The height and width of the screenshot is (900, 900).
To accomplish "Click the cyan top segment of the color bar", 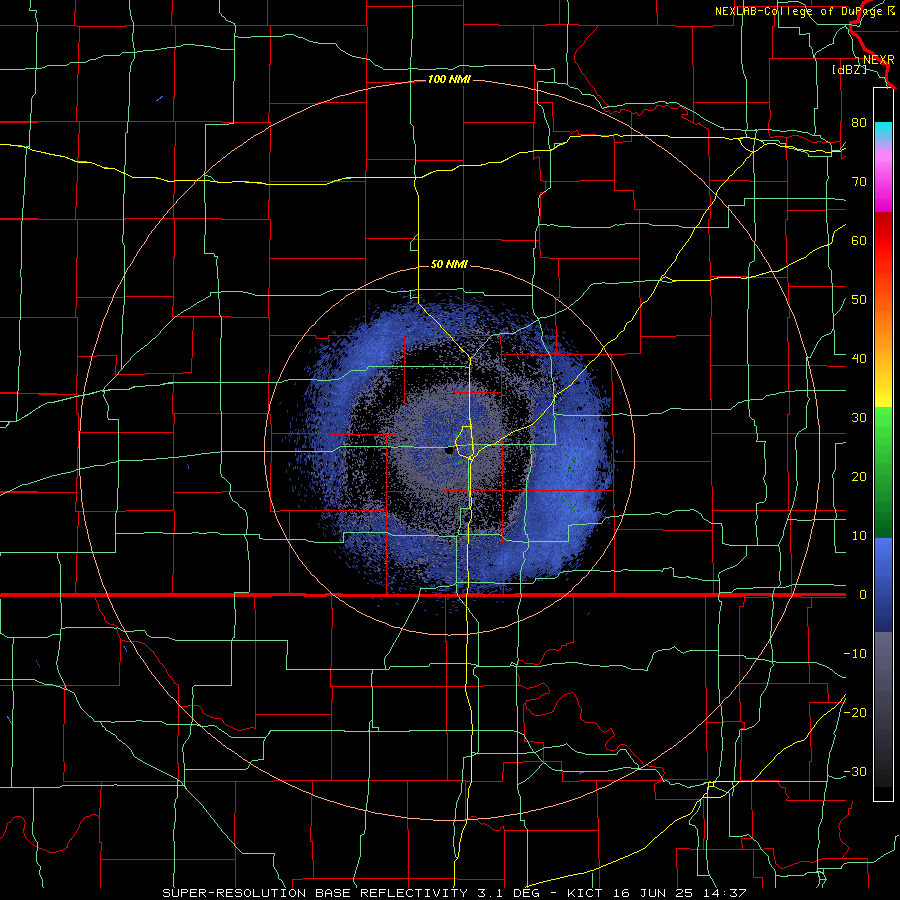I will point(883,132).
